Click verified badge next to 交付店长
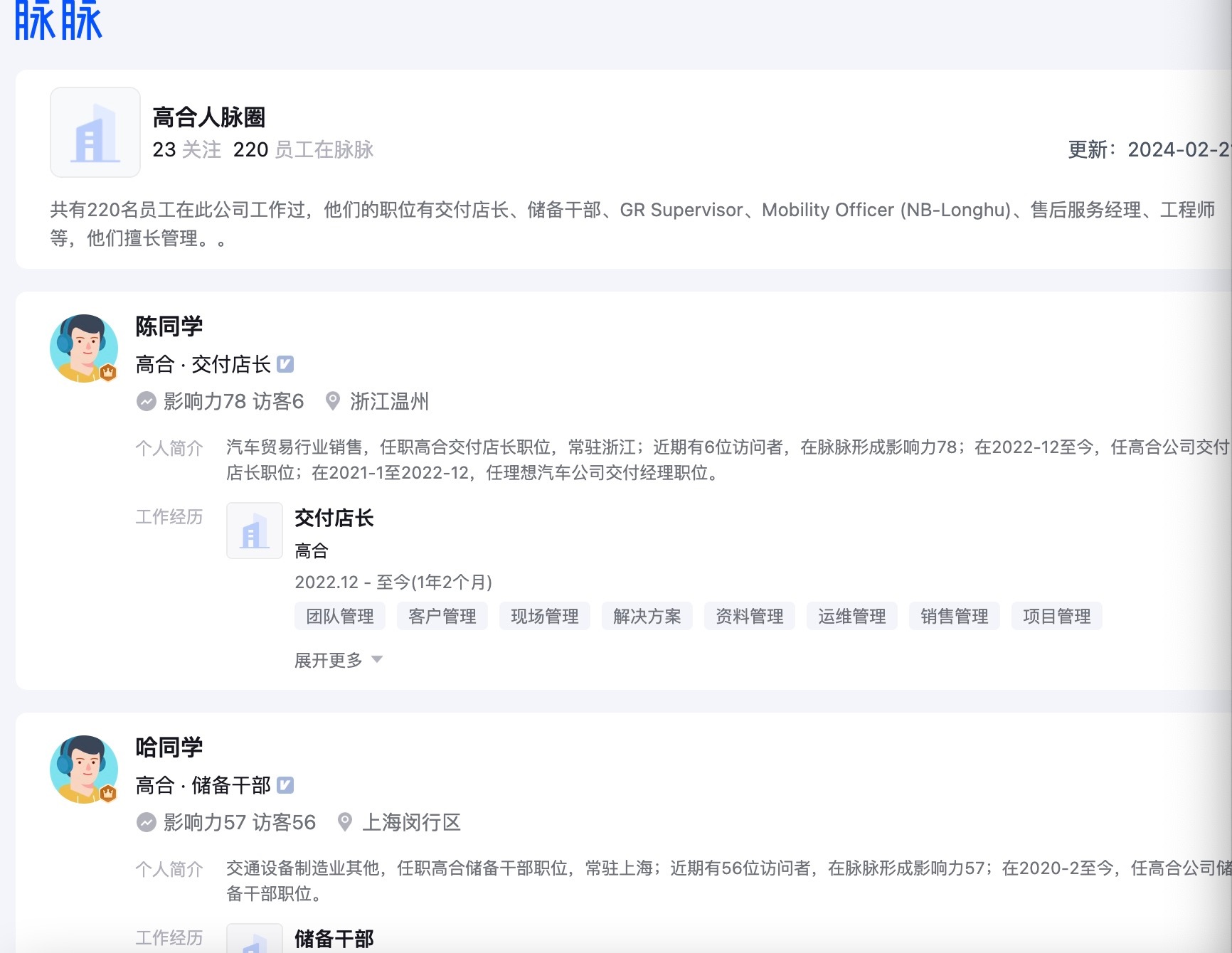The height and width of the screenshot is (953, 1232). click(285, 364)
